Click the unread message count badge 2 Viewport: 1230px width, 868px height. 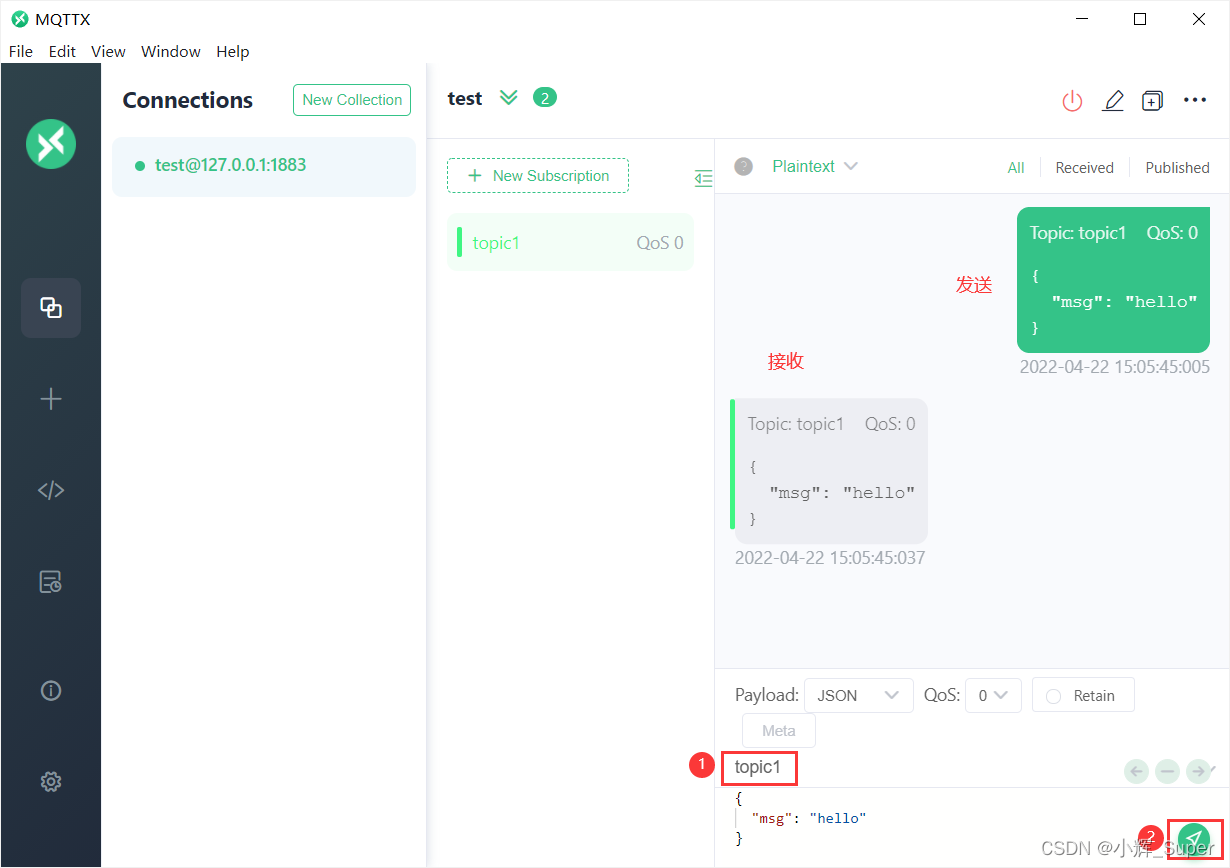[x=545, y=97]
